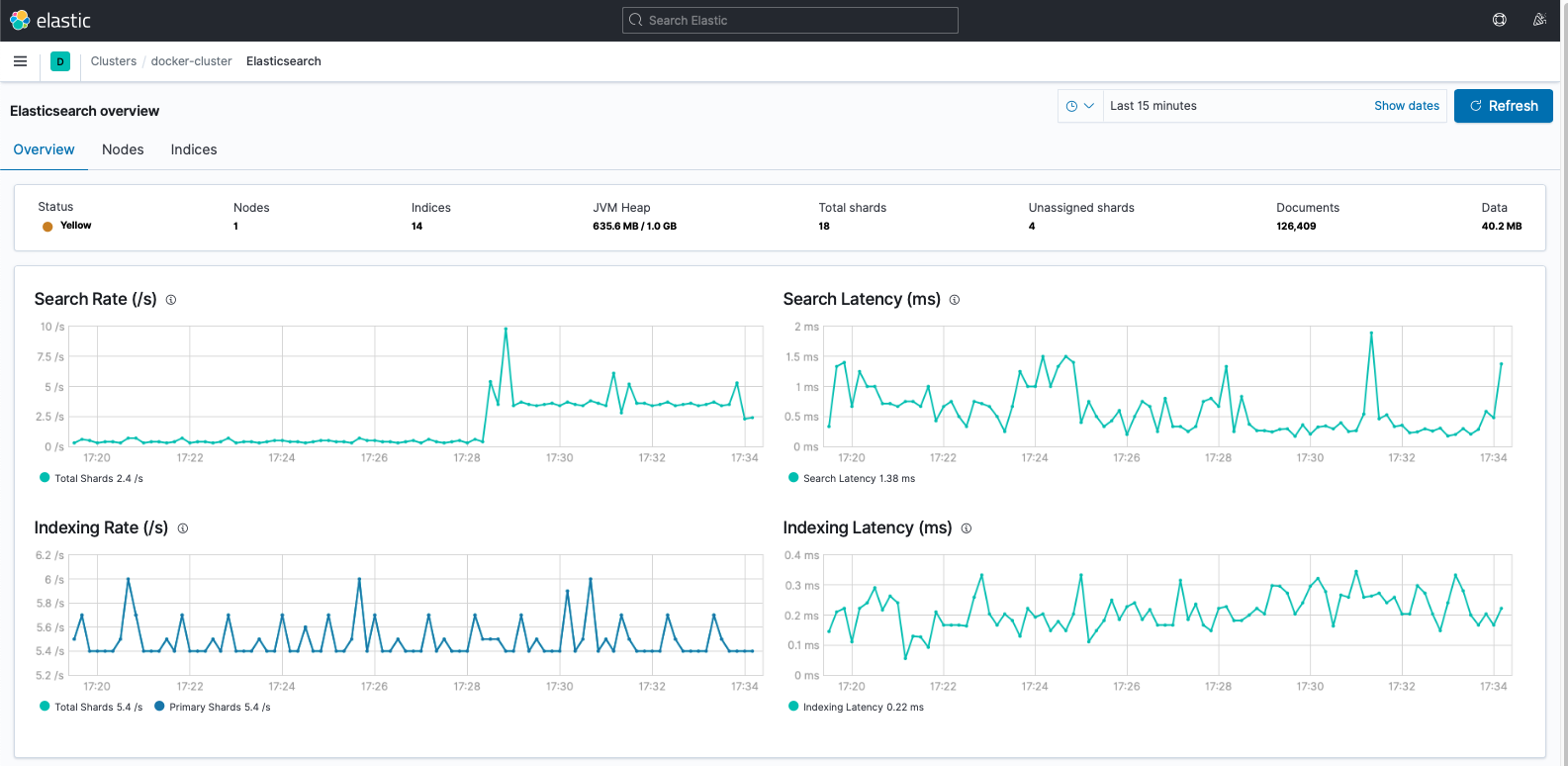Toggle Indexing Latency legend series
This screenshot has width=1568, height=766.
(x=856, y=707)
